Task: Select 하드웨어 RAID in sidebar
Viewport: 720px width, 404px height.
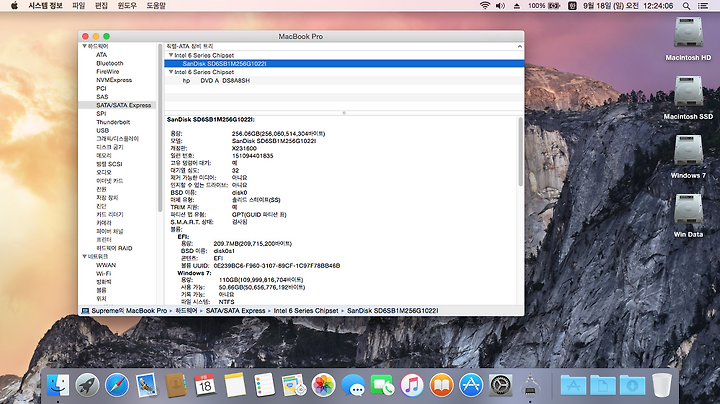Action: [x=114, y=248]
